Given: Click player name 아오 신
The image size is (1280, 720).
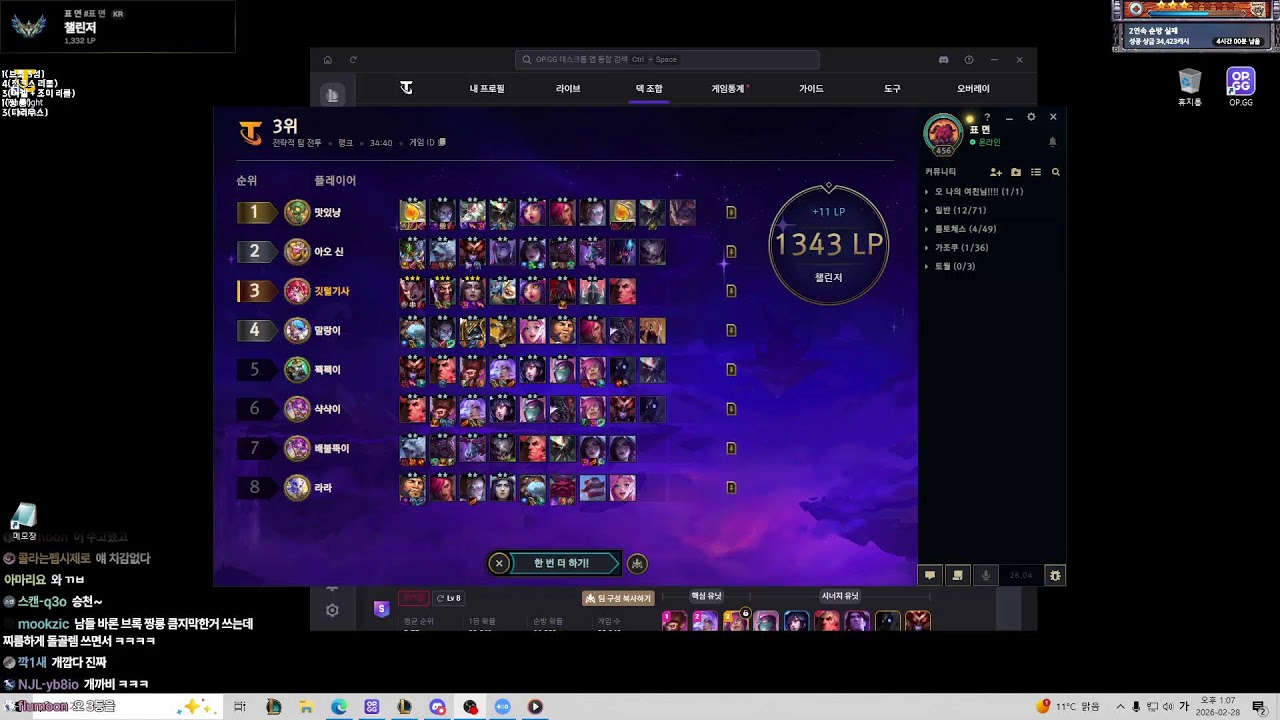Looking at the screenshot, I should coord(329,252).
